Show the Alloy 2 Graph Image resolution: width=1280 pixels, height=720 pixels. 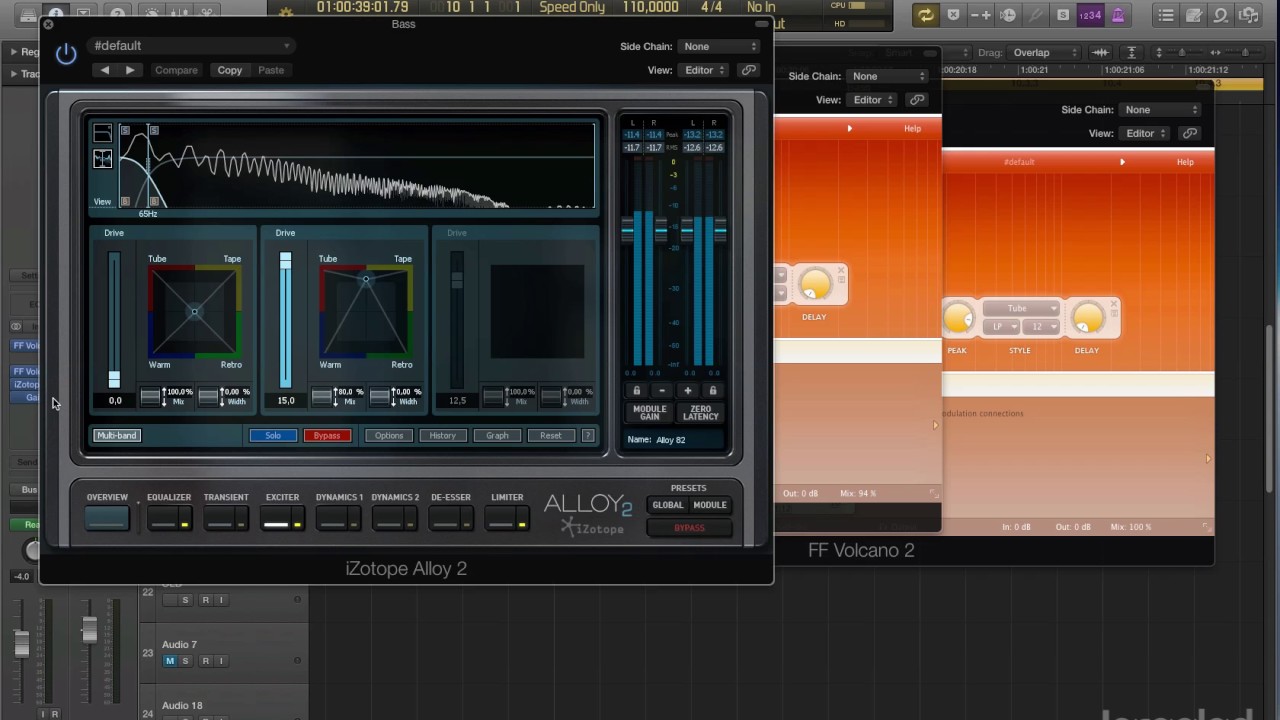point(497,435)
